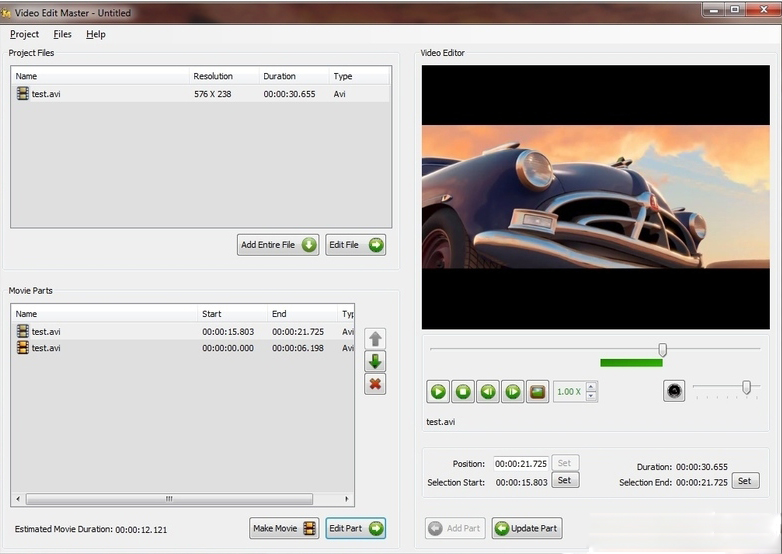Open the Help menu

pyautogui.click(x=95, y=34)
